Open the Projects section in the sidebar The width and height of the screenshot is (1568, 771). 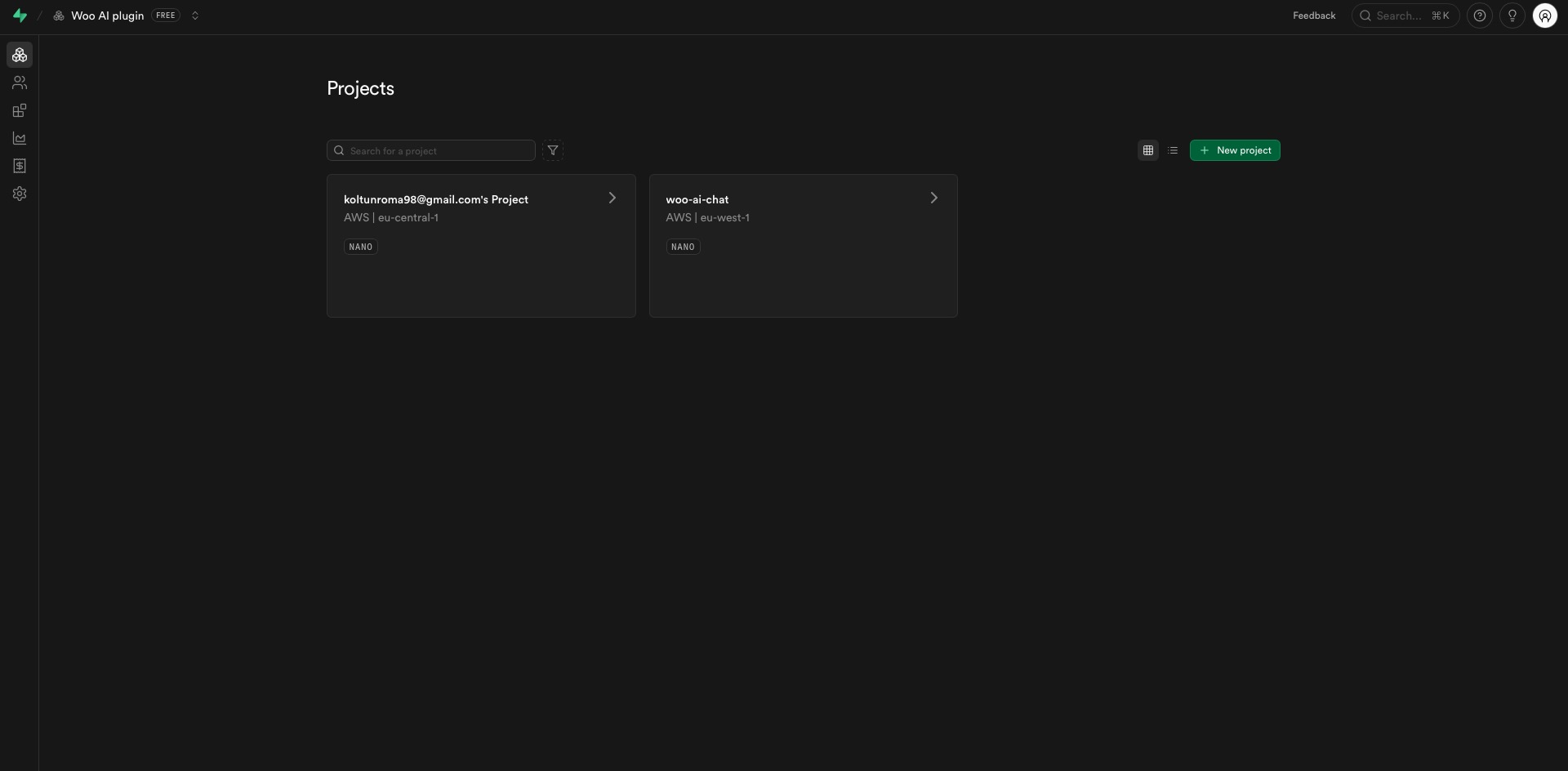click(x=19, y=55)
